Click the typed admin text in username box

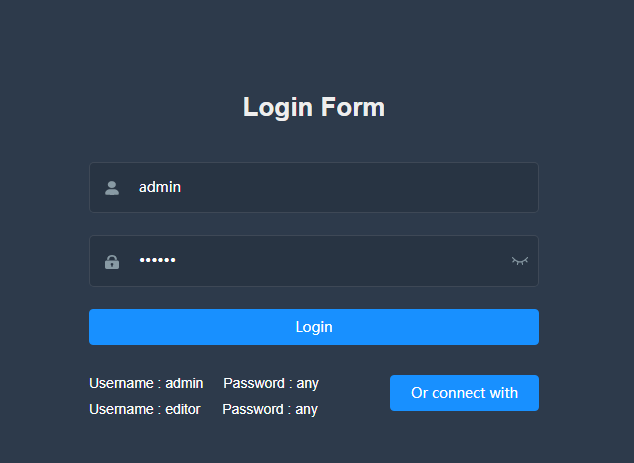160,187
